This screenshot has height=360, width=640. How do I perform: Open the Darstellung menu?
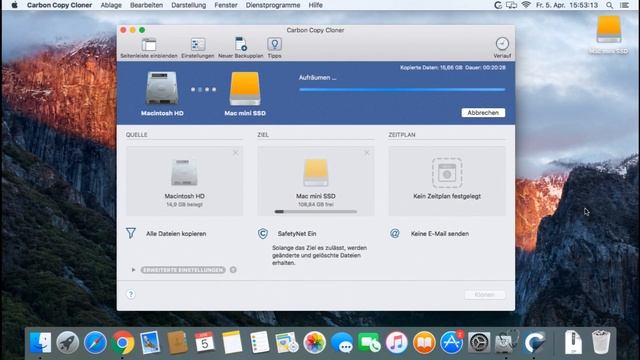point(189,5)
